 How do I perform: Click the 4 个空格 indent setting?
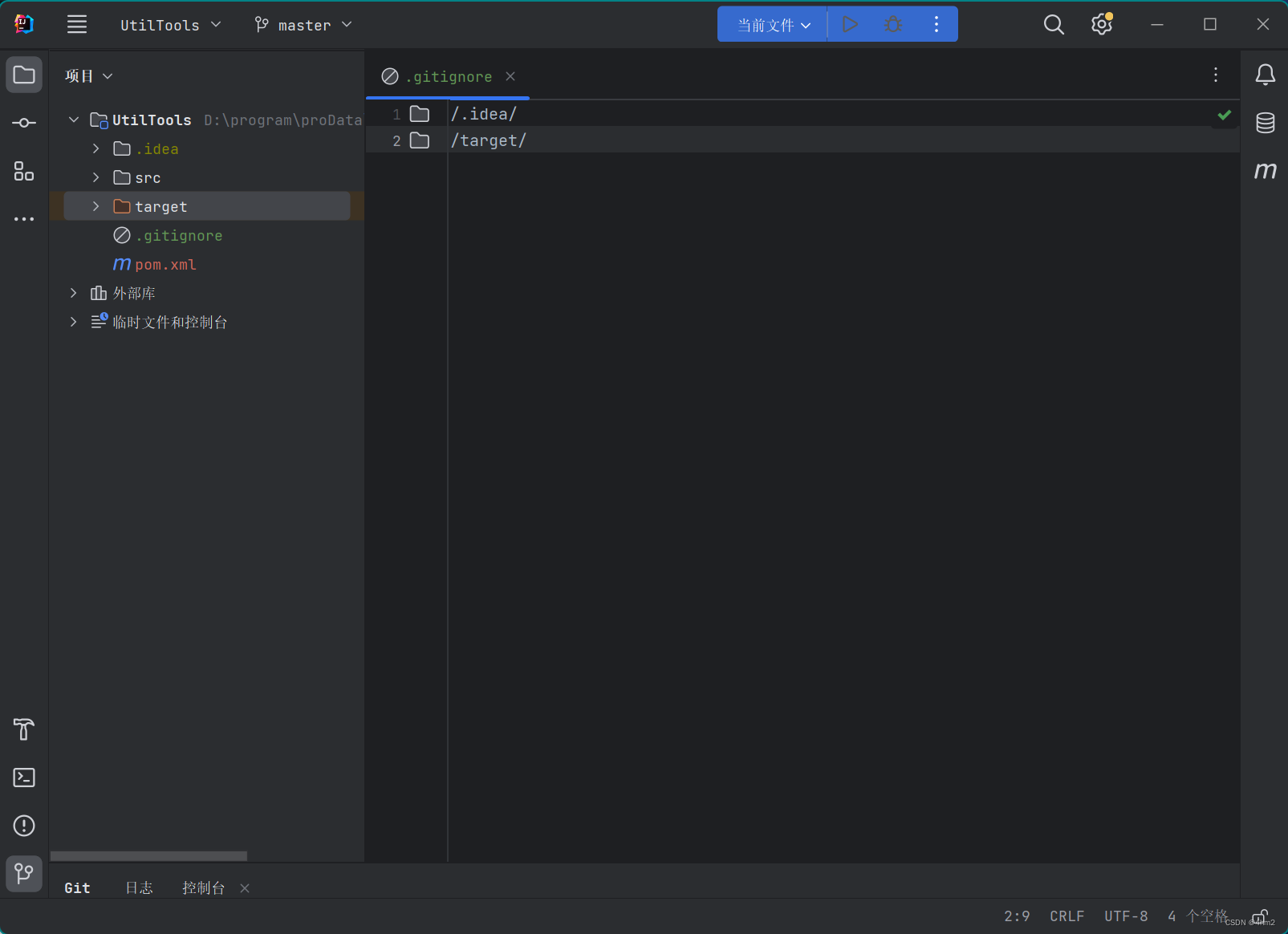click(x=1197, y=916)
